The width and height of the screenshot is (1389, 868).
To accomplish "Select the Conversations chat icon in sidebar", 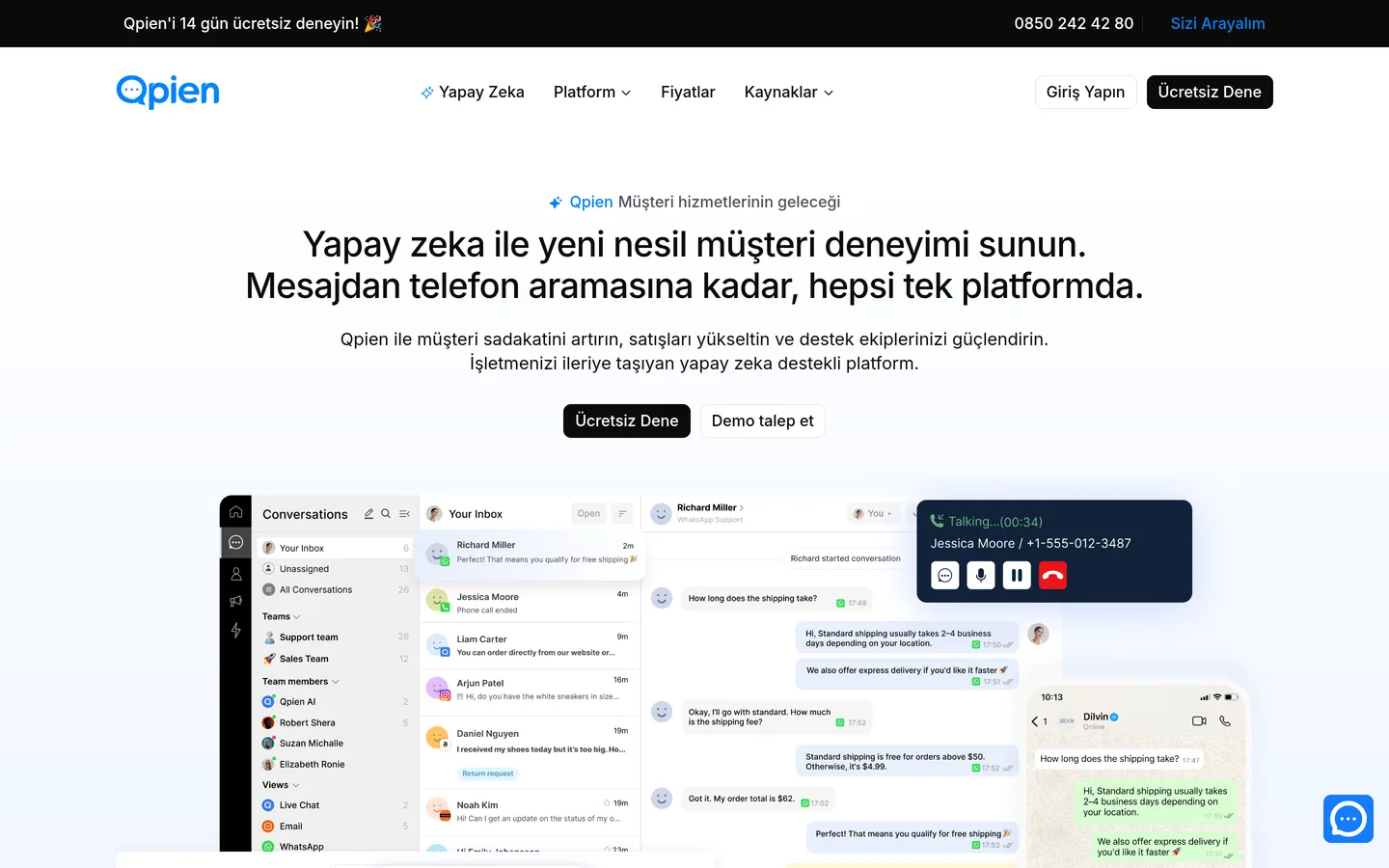I will pyautogui.click(x=236, y=542).
